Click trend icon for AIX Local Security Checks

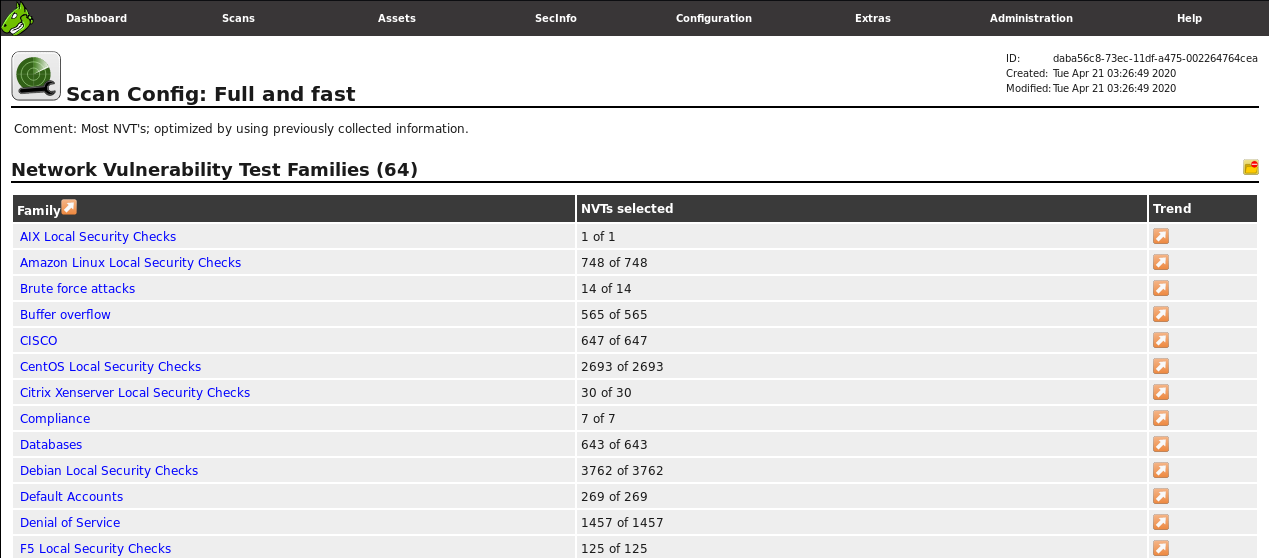tap(1161, 236)
